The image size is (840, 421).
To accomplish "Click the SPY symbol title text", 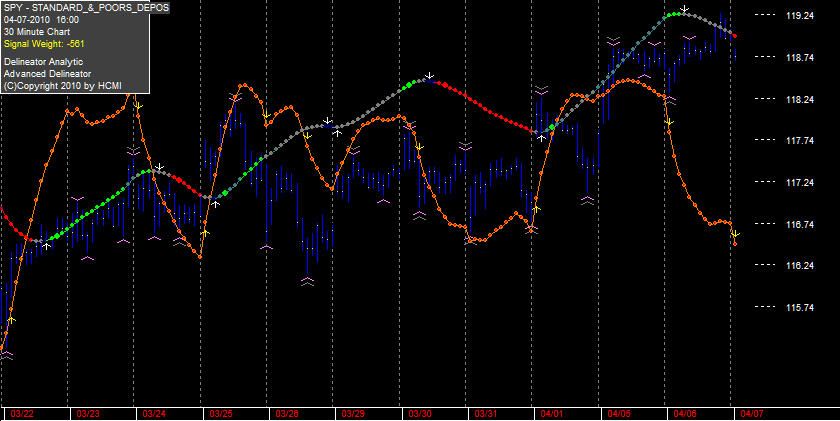I will (x=86, y=7).
